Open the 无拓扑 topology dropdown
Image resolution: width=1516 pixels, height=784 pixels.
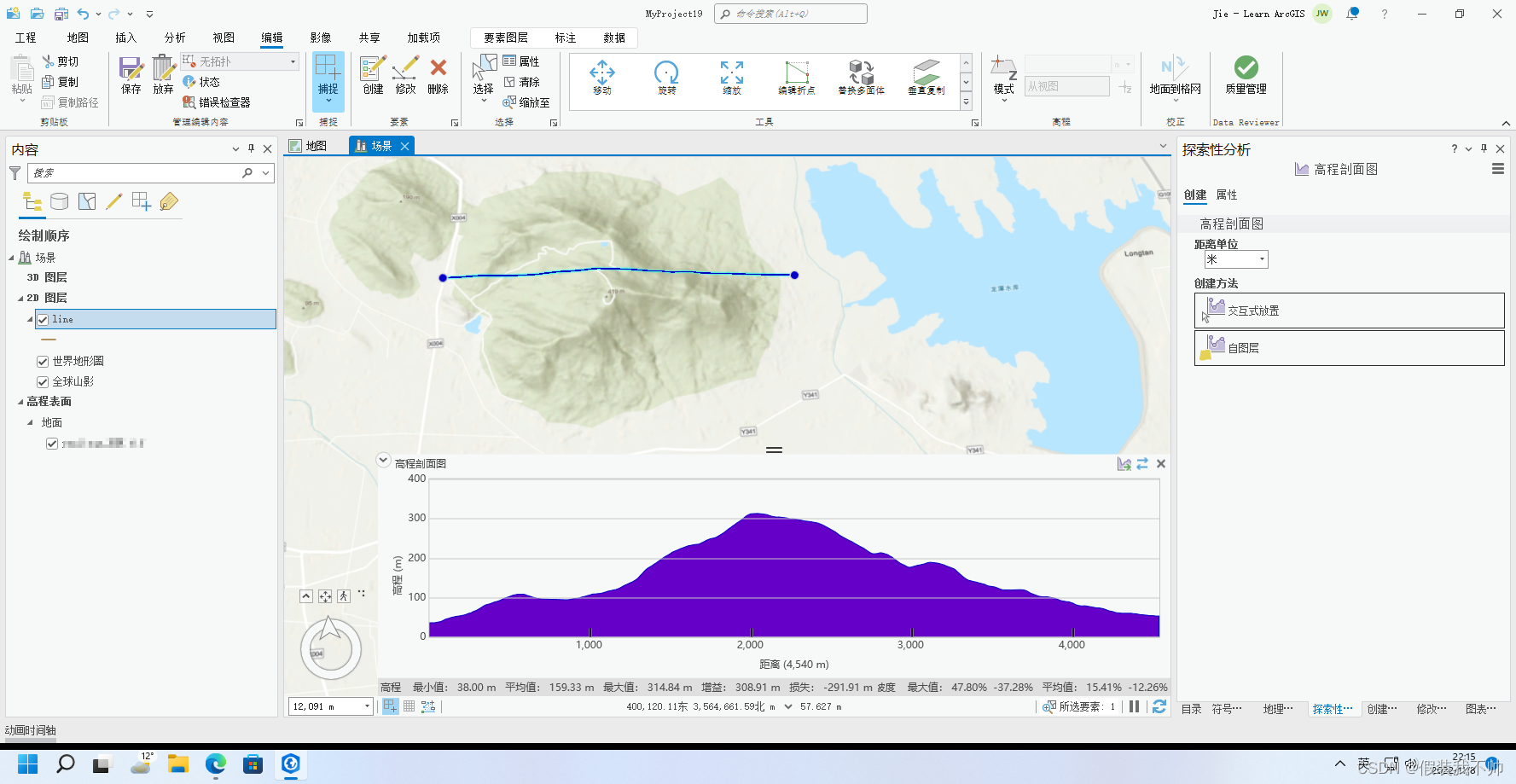click(x=292, y=61)
